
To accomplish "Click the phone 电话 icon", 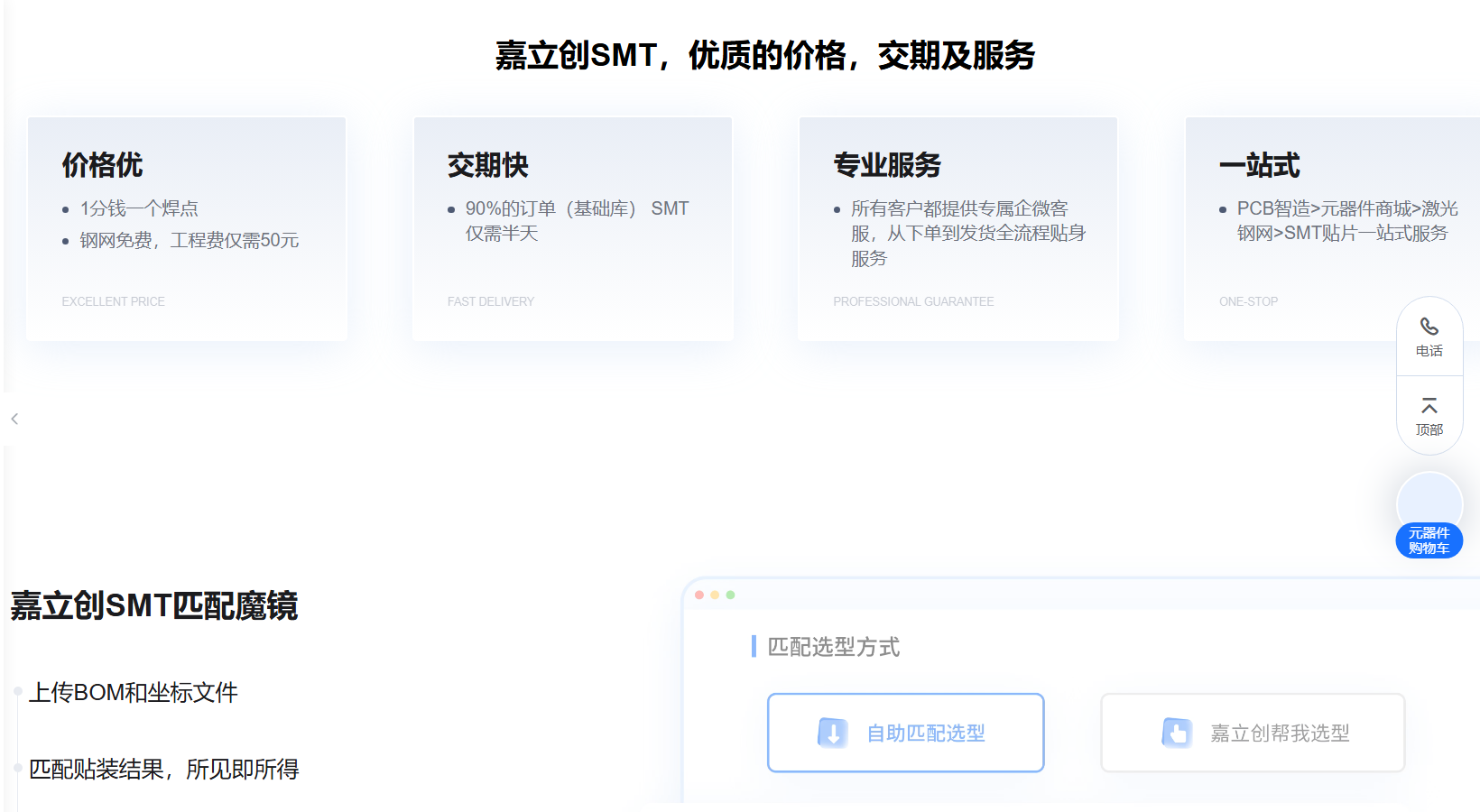I will point(1429,327).
